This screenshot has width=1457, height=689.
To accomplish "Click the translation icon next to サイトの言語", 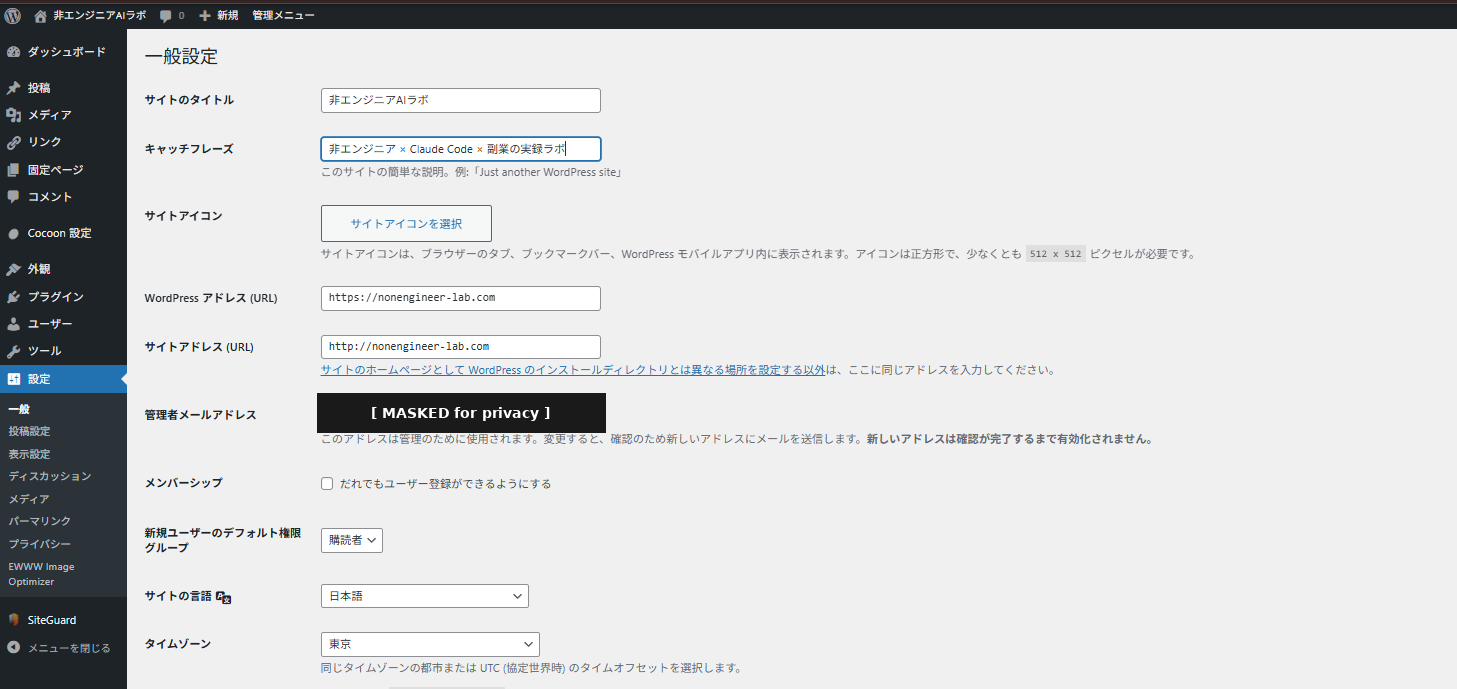I will coord(224,597).
